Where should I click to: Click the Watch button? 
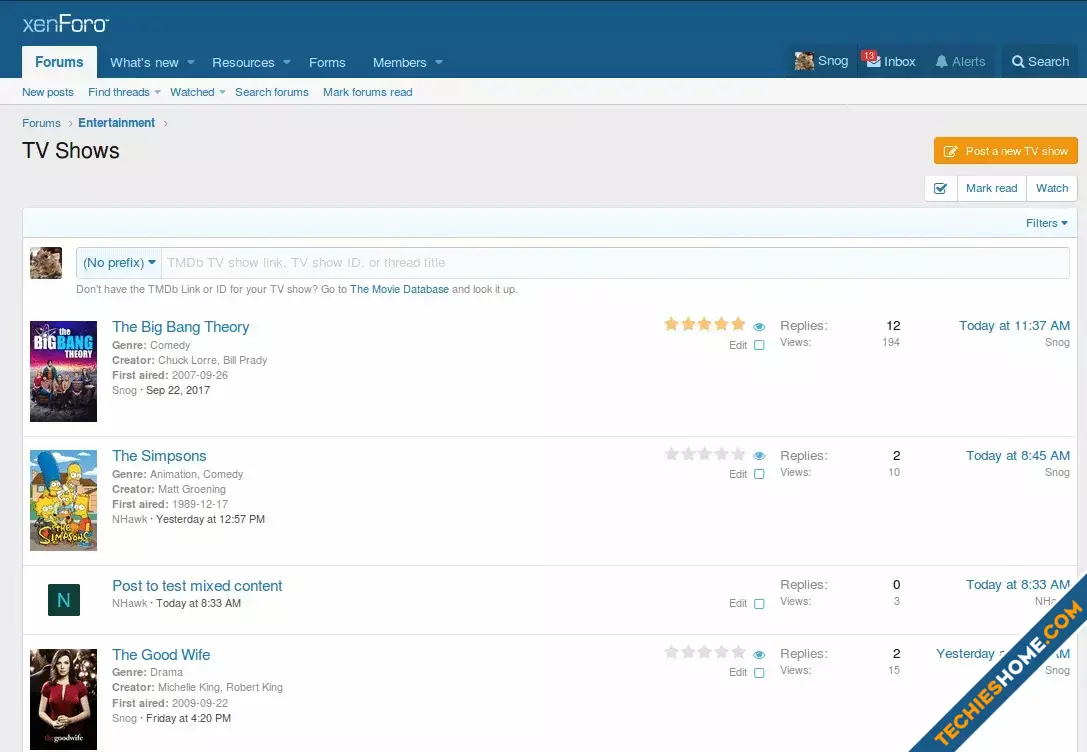click(1052, 189)
